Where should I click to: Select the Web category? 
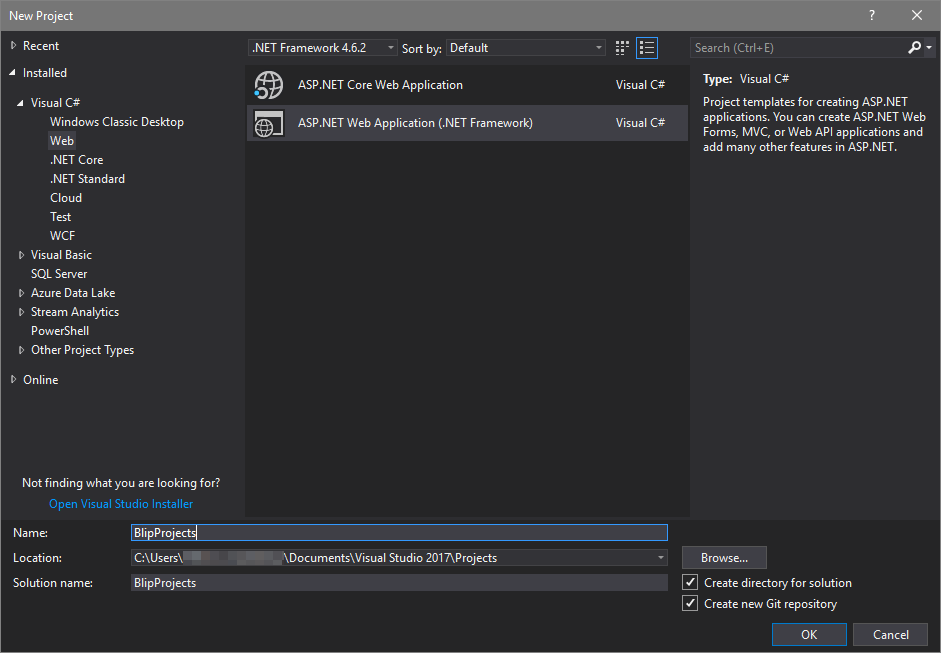point(62,140)
